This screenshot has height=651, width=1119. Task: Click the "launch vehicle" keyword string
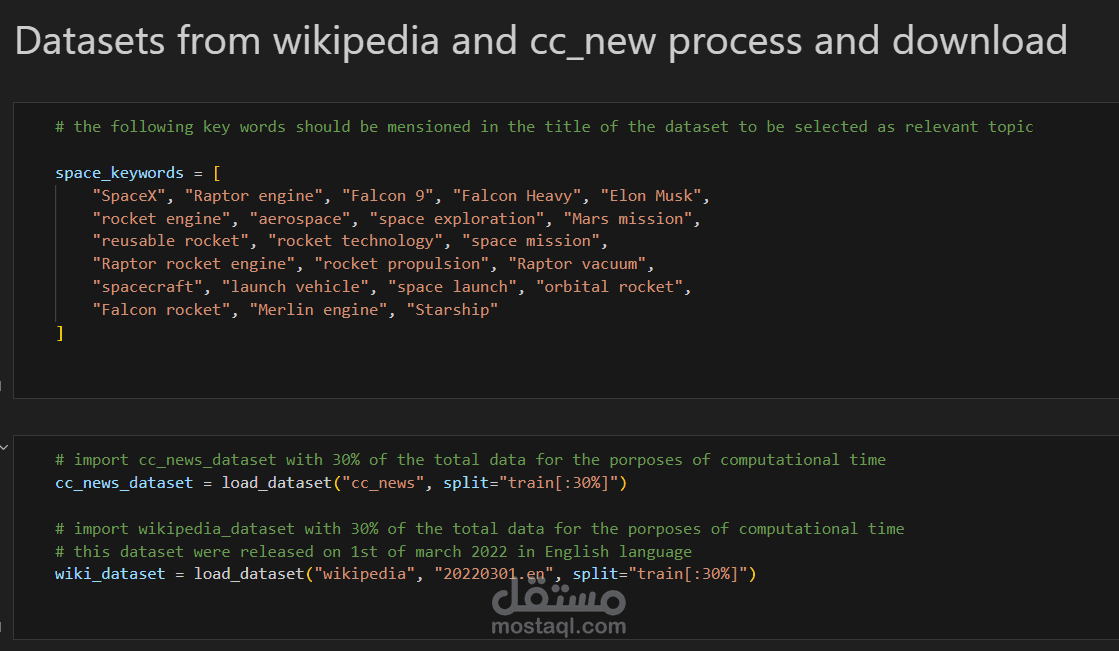tap(295, 286)
